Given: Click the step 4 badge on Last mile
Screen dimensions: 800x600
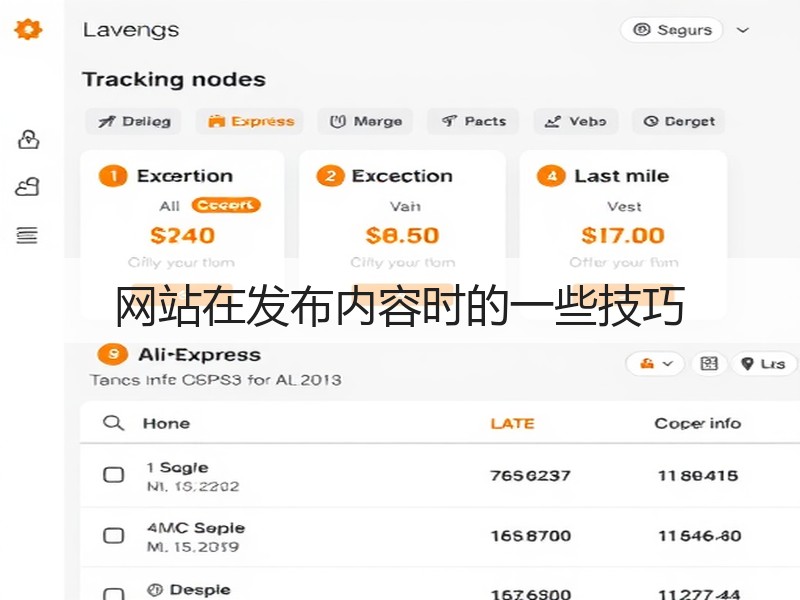Looking at the screenshot, I should [551, 177].
